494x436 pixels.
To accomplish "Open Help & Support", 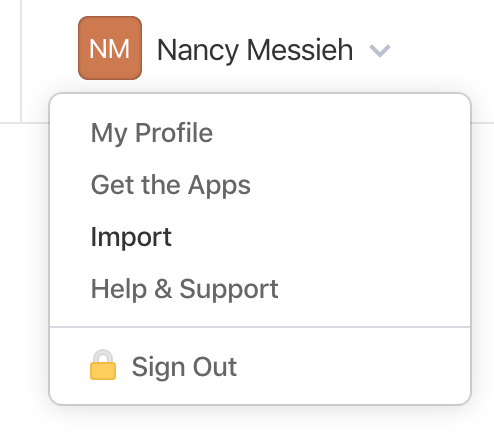I will (x=184, y=289).
